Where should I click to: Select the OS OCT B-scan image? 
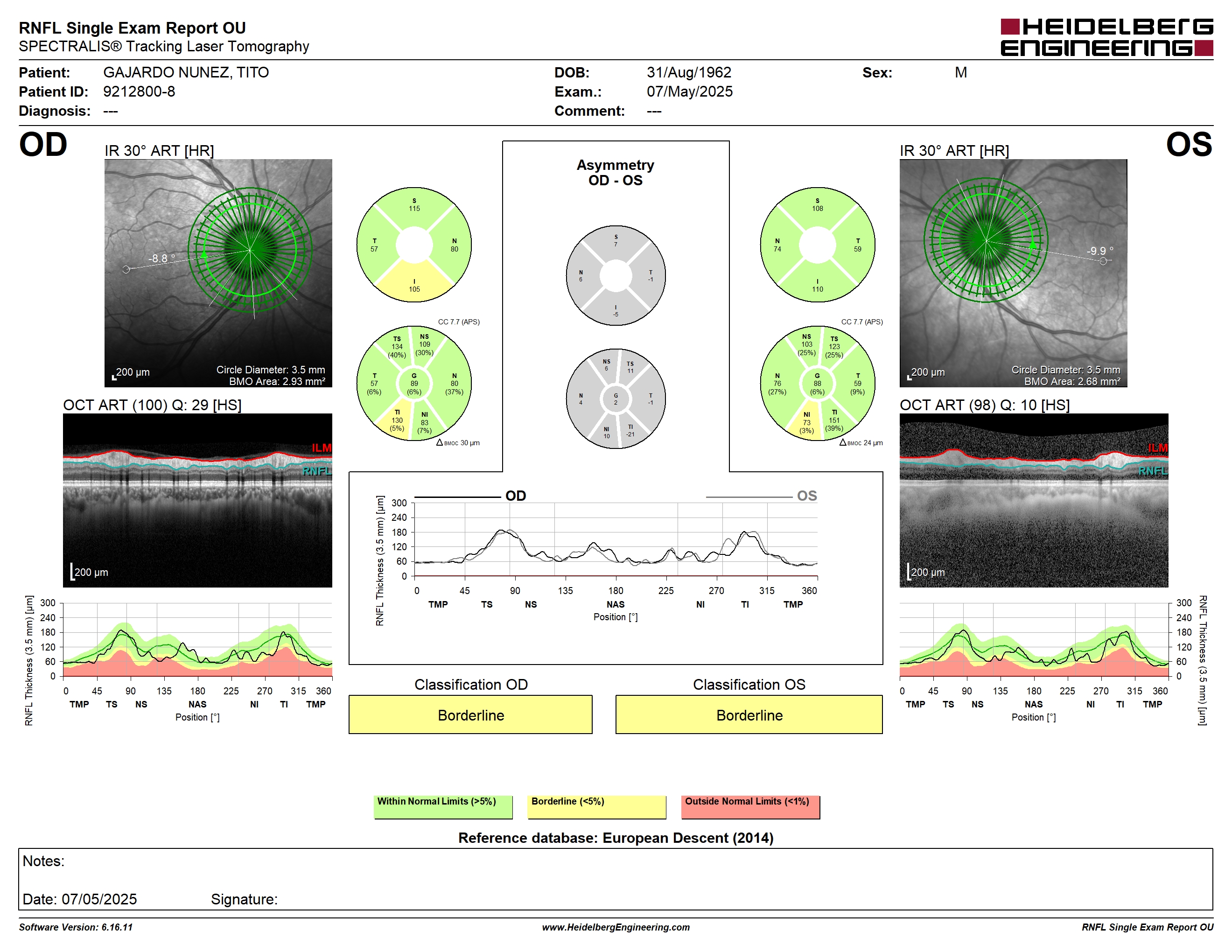pos(1034,500)
